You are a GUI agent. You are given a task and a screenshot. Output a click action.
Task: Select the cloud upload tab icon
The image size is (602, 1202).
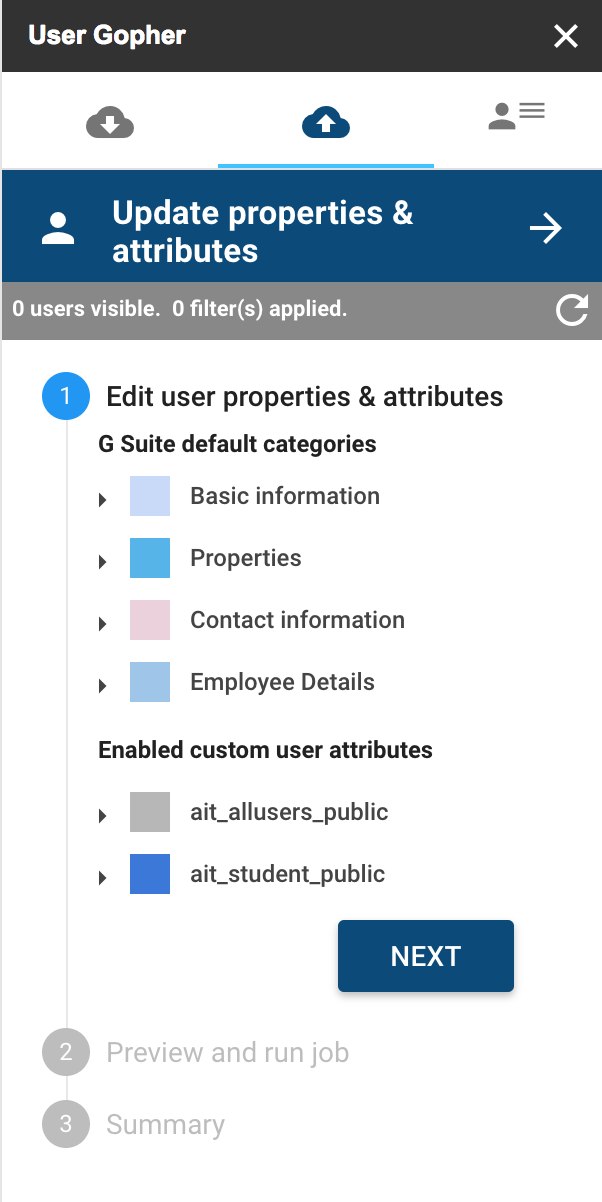click(x=326, y=124)
